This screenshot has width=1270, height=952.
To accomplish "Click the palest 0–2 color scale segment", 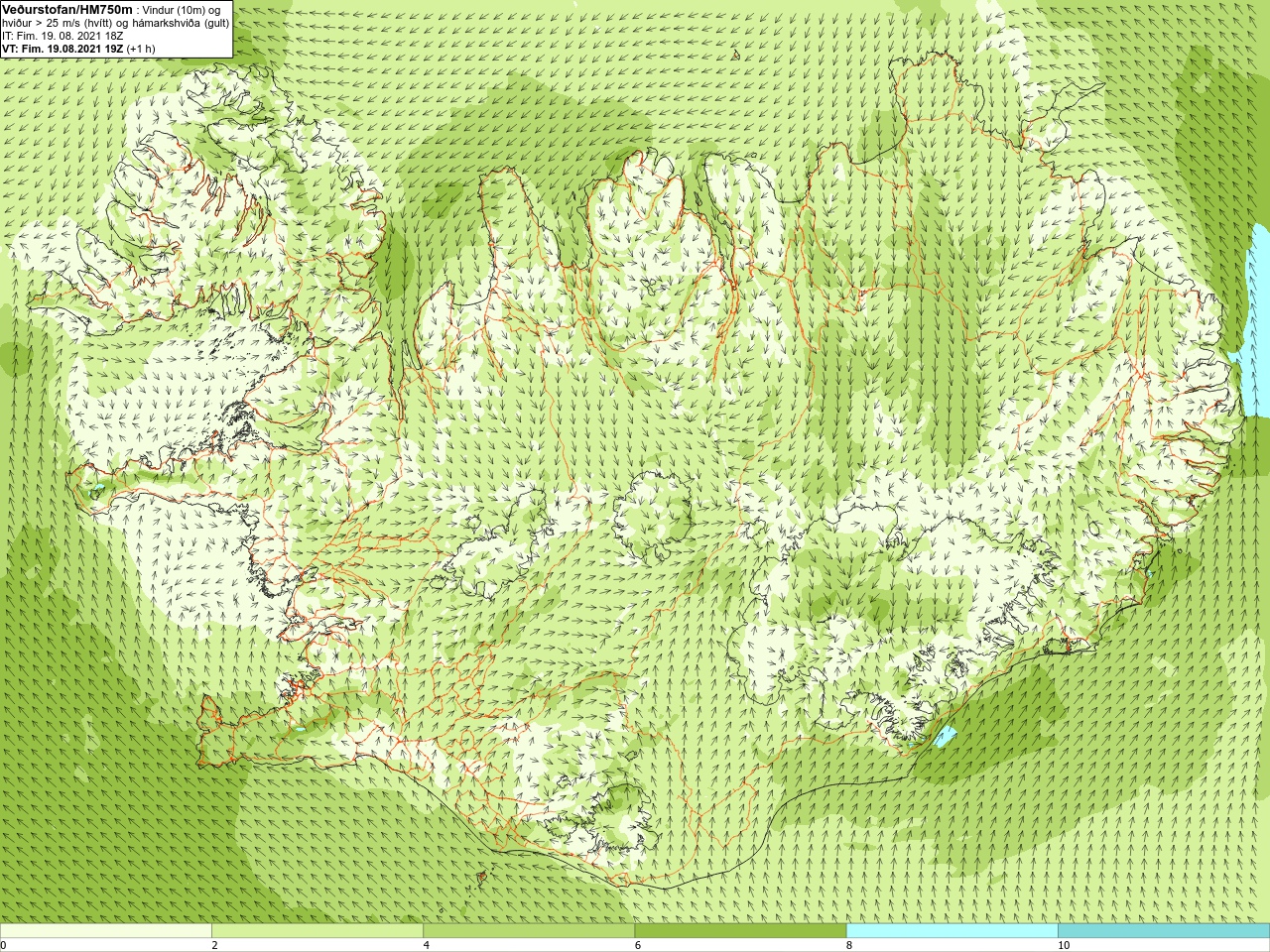I will (105, 931).
